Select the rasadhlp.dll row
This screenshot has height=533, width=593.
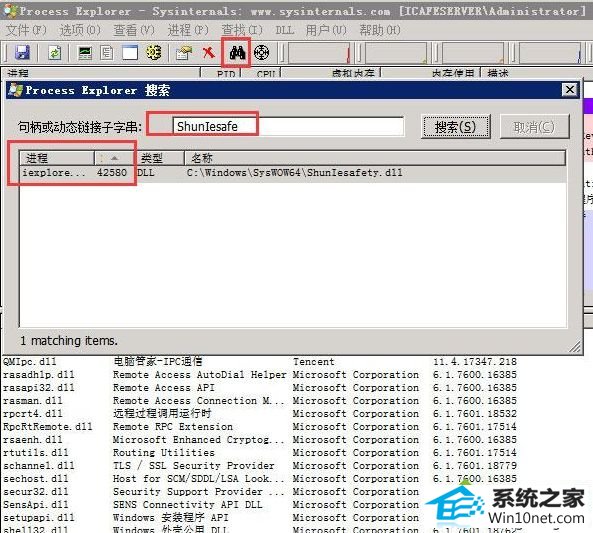point(259,374)
